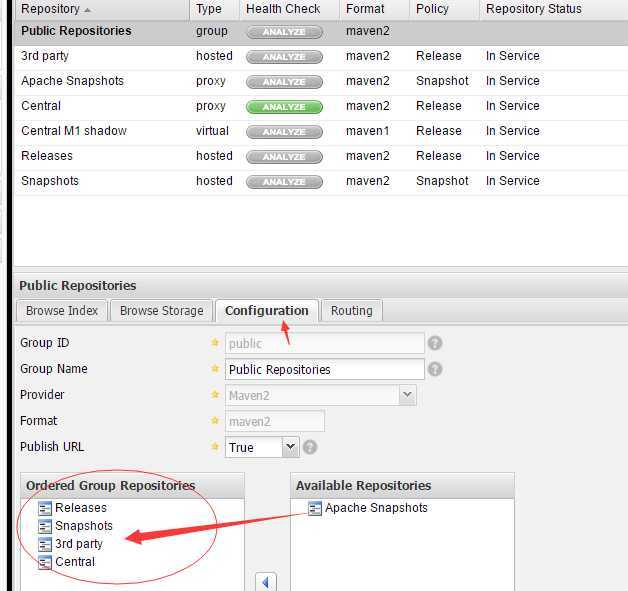Select the 3rd party row in repository table
Viewport: 628px width, 591px height.
click(x=320, y=56)
